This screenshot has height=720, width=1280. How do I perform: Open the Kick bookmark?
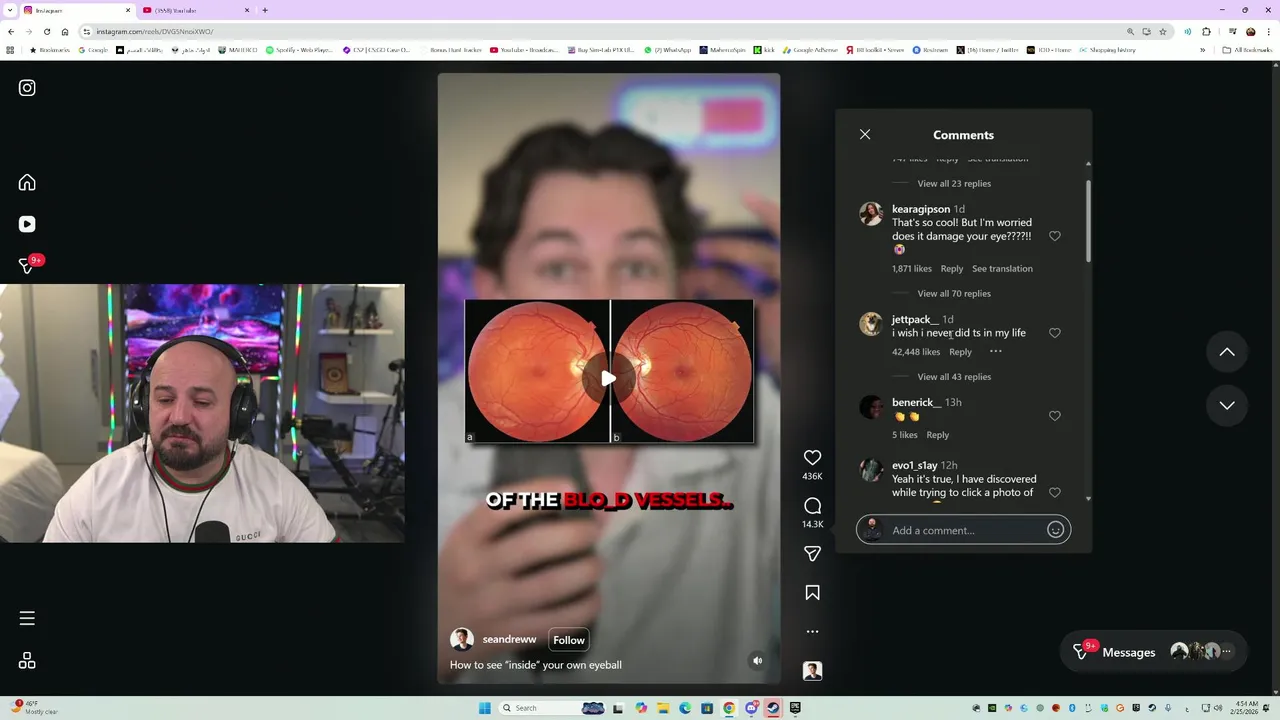point(764,50)
